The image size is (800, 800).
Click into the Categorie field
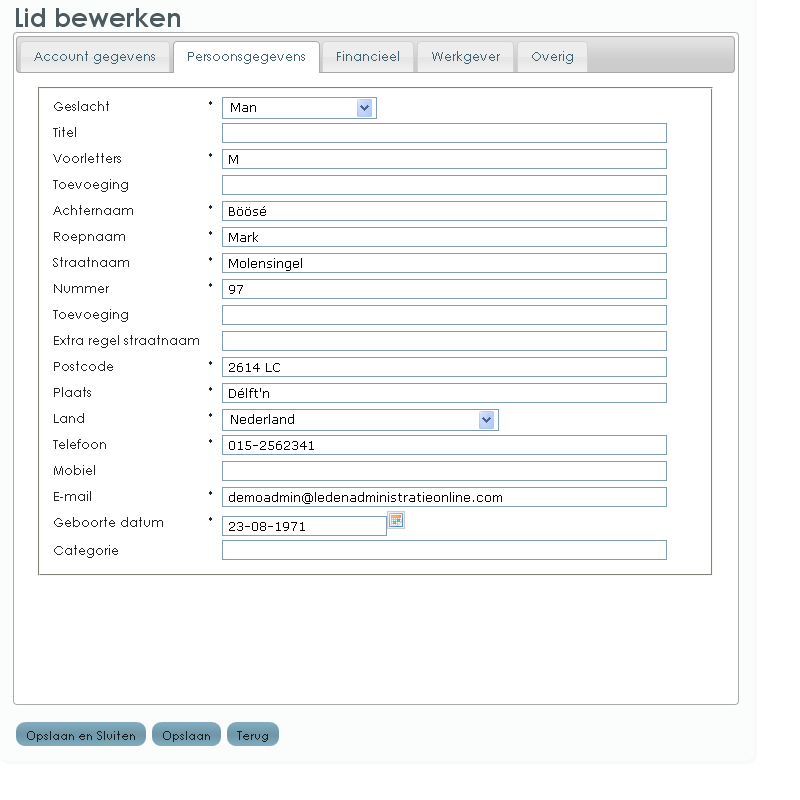pyautogui.click(x=443, y=550)
